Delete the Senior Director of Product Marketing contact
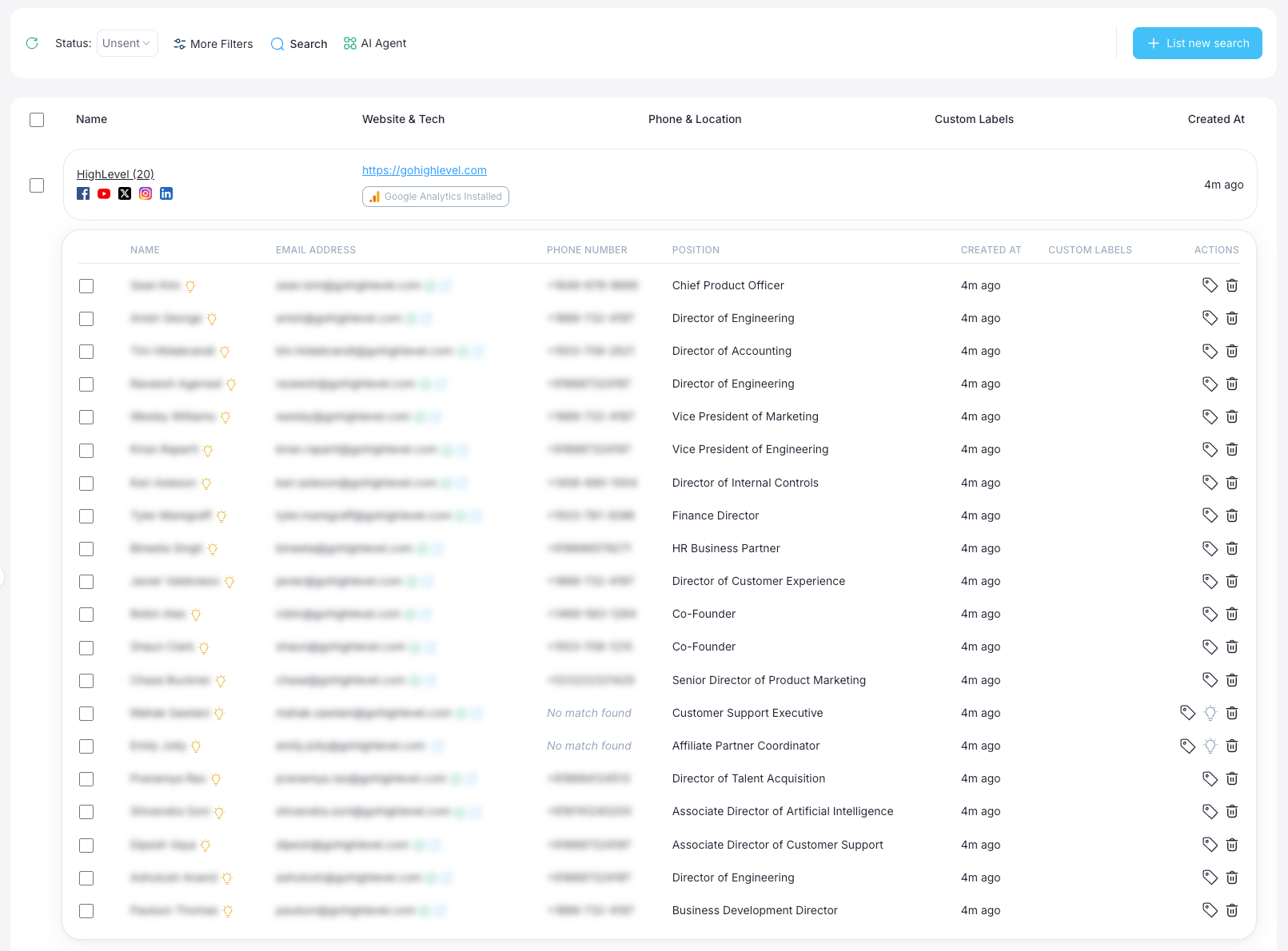 pyautogui.click(x=1232, y=680)
